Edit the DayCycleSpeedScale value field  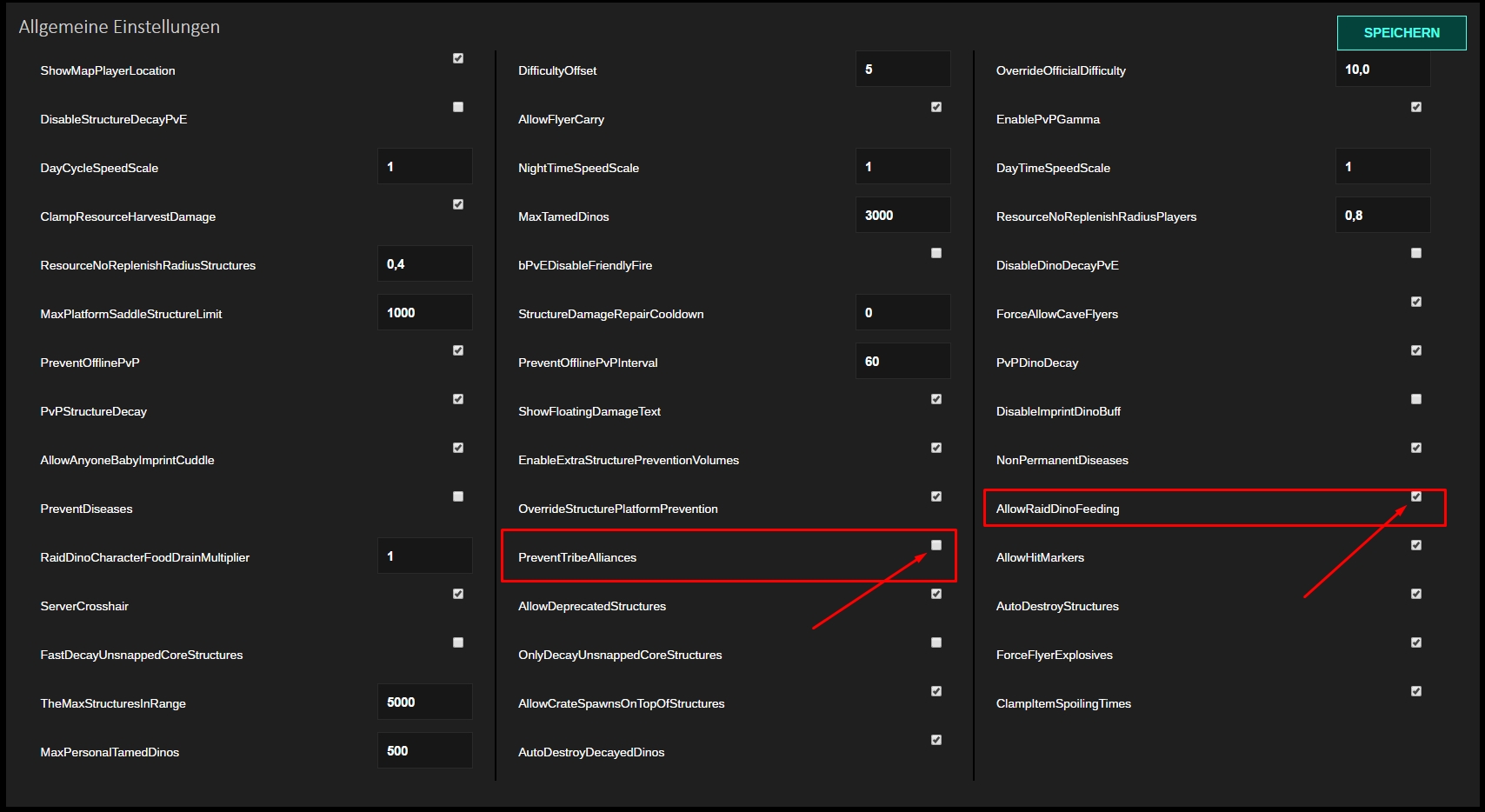[x=425, y=166]
